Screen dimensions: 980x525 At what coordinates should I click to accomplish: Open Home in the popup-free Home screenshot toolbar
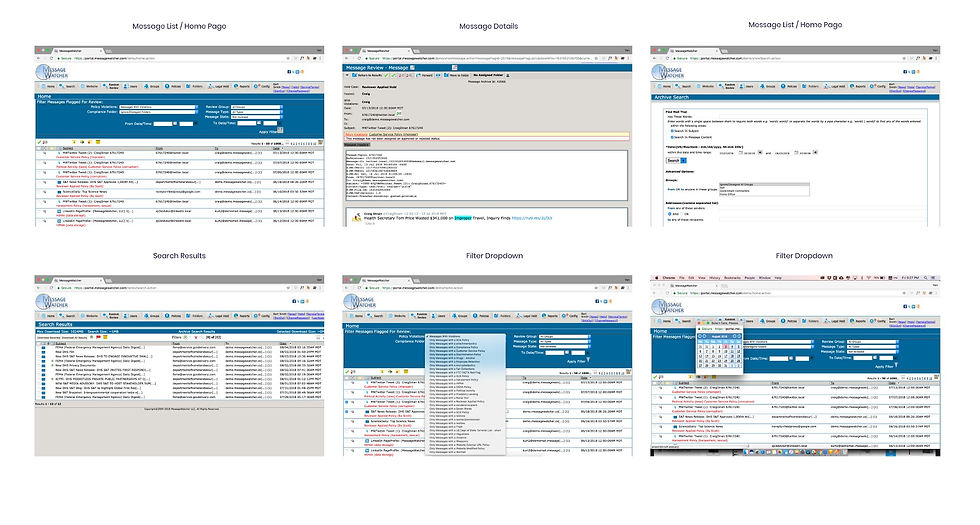[48, 86]
